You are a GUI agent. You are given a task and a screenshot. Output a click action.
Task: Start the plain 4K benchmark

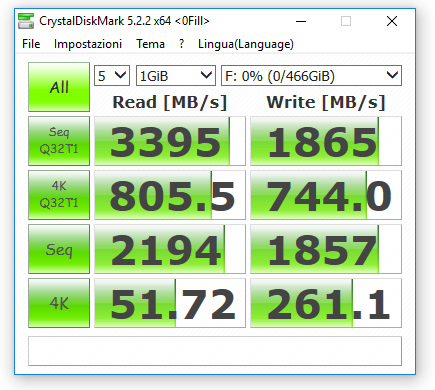pos(59,303)
